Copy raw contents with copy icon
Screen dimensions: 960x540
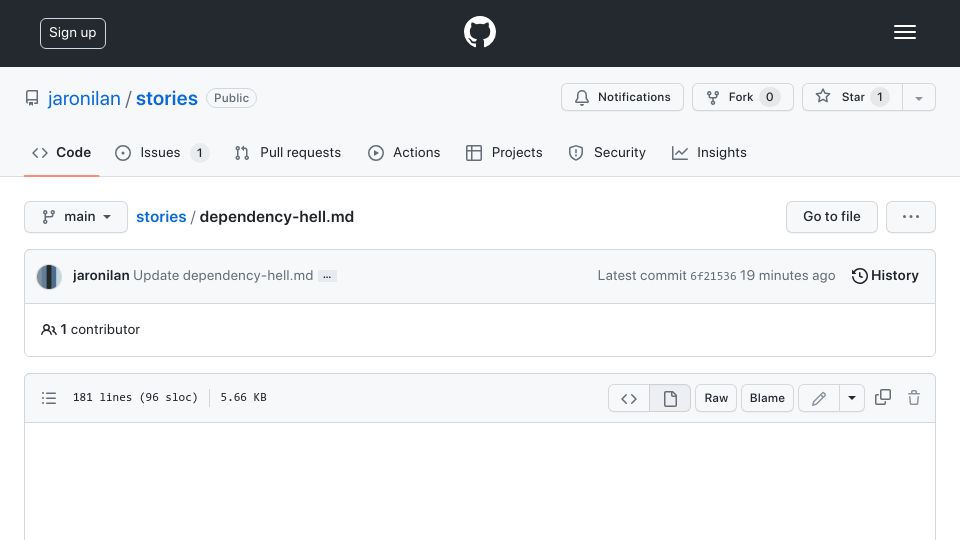click(883, 397)
